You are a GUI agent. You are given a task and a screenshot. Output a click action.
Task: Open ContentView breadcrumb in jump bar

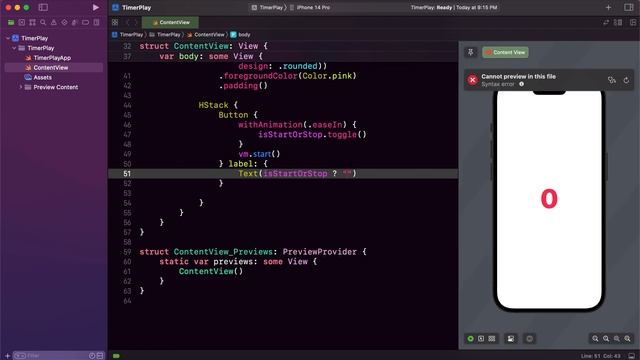click(206, 35)
